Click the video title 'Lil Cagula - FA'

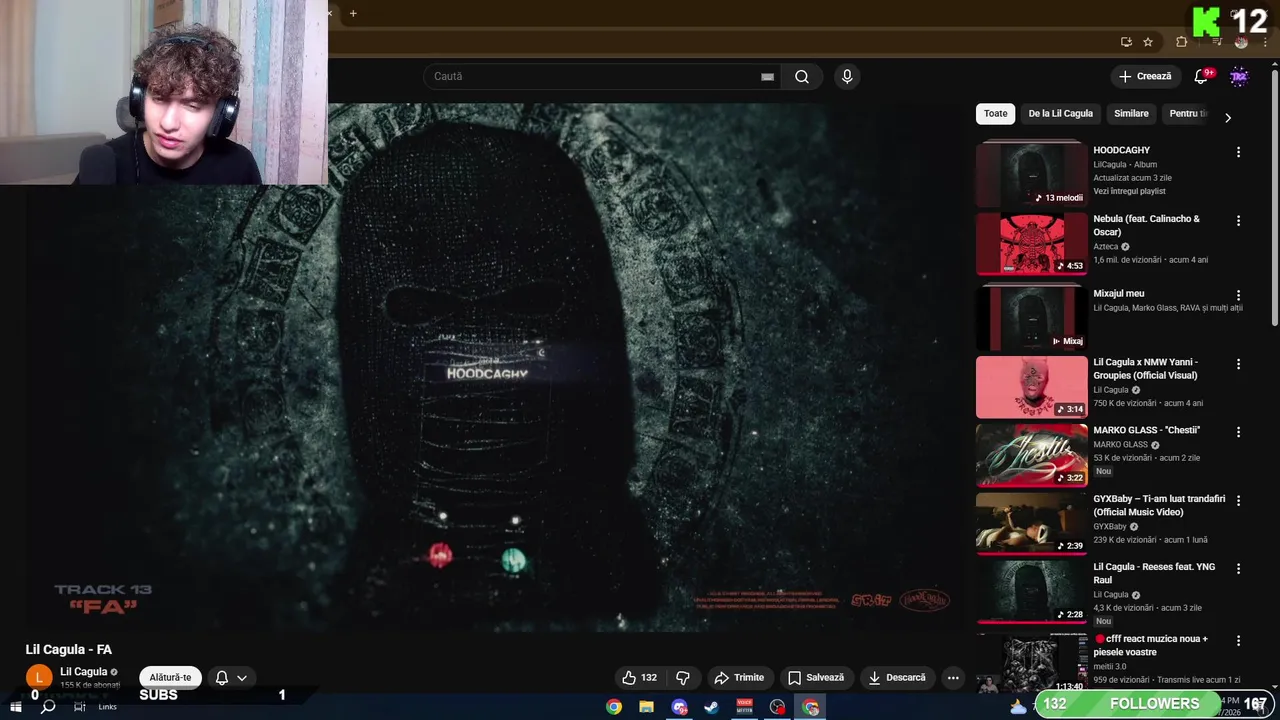68,650
